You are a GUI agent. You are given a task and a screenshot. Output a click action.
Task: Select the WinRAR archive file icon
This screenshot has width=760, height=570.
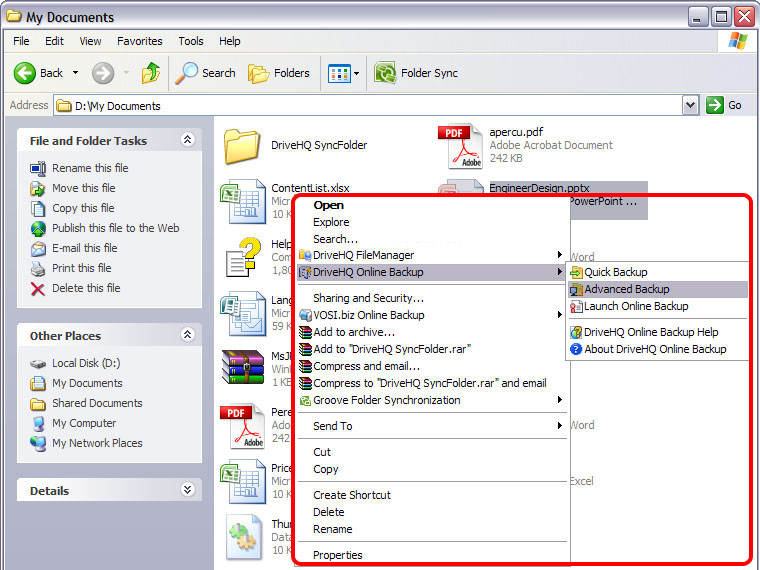pos(243,367)
